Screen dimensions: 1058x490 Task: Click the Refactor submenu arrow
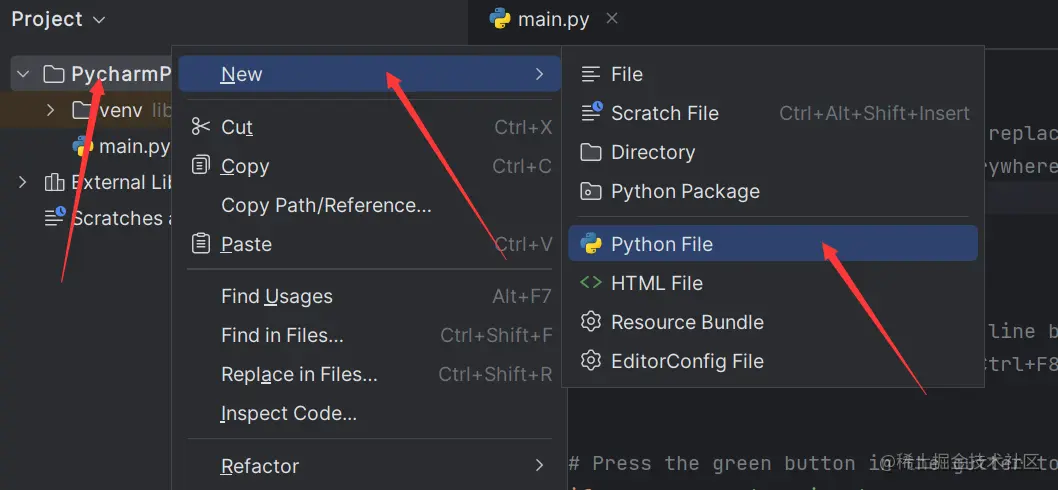coord(539,466)
